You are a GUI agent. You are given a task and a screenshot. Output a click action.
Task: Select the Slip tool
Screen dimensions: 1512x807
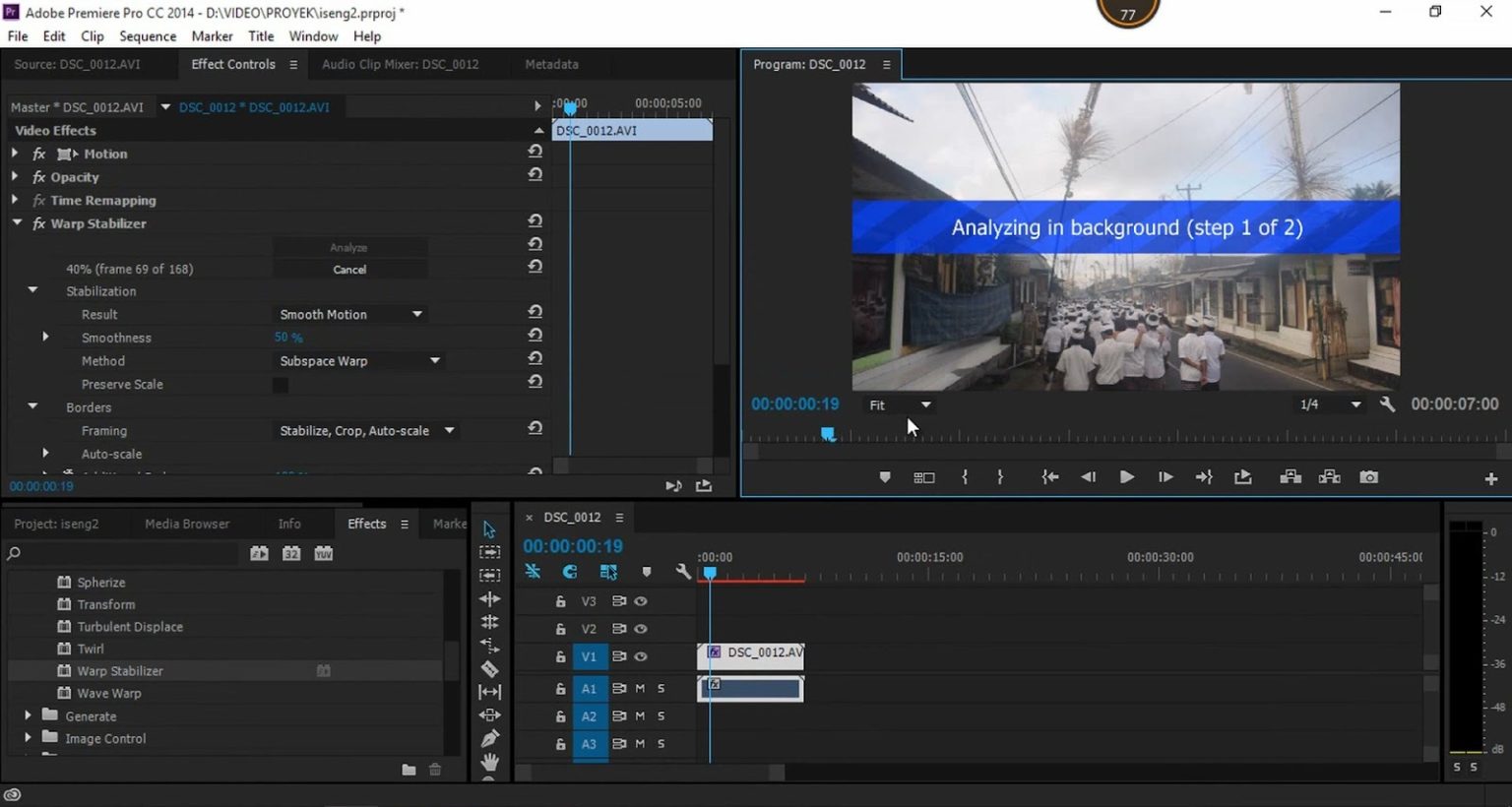point(489,692)
